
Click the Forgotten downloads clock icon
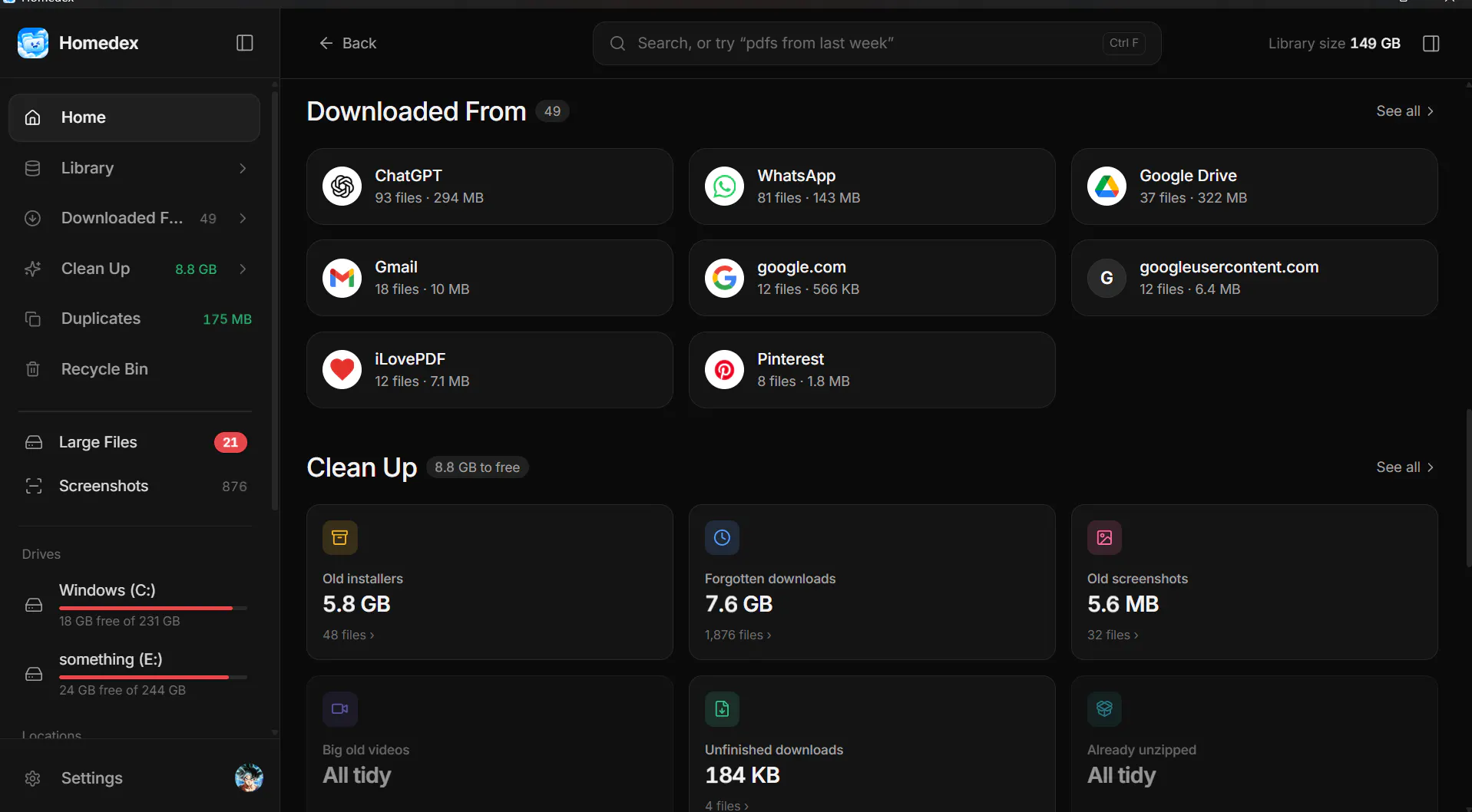tap(722, 538)
